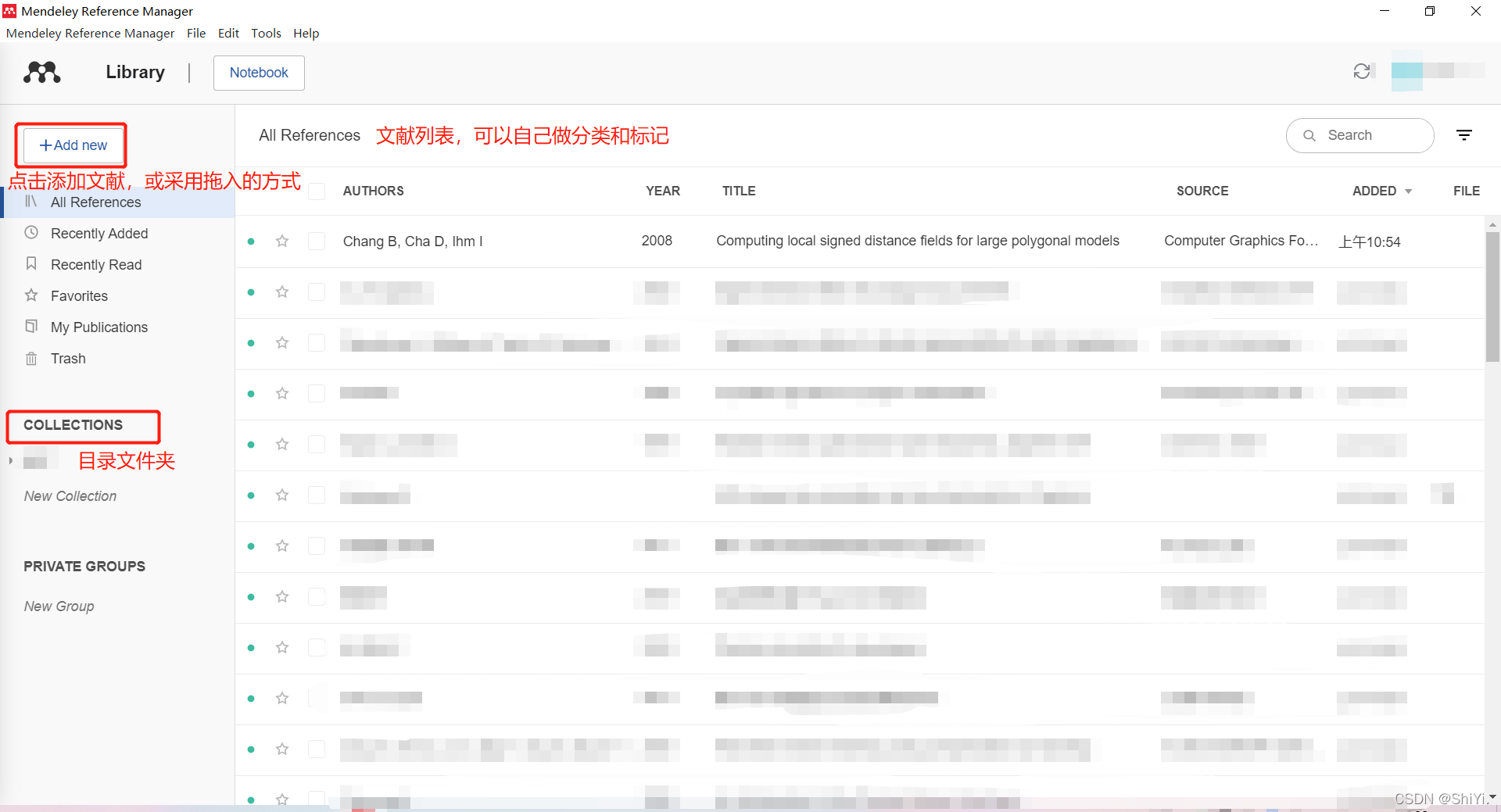
Task: Click the sync library icon
Action: coord(1362,71)
